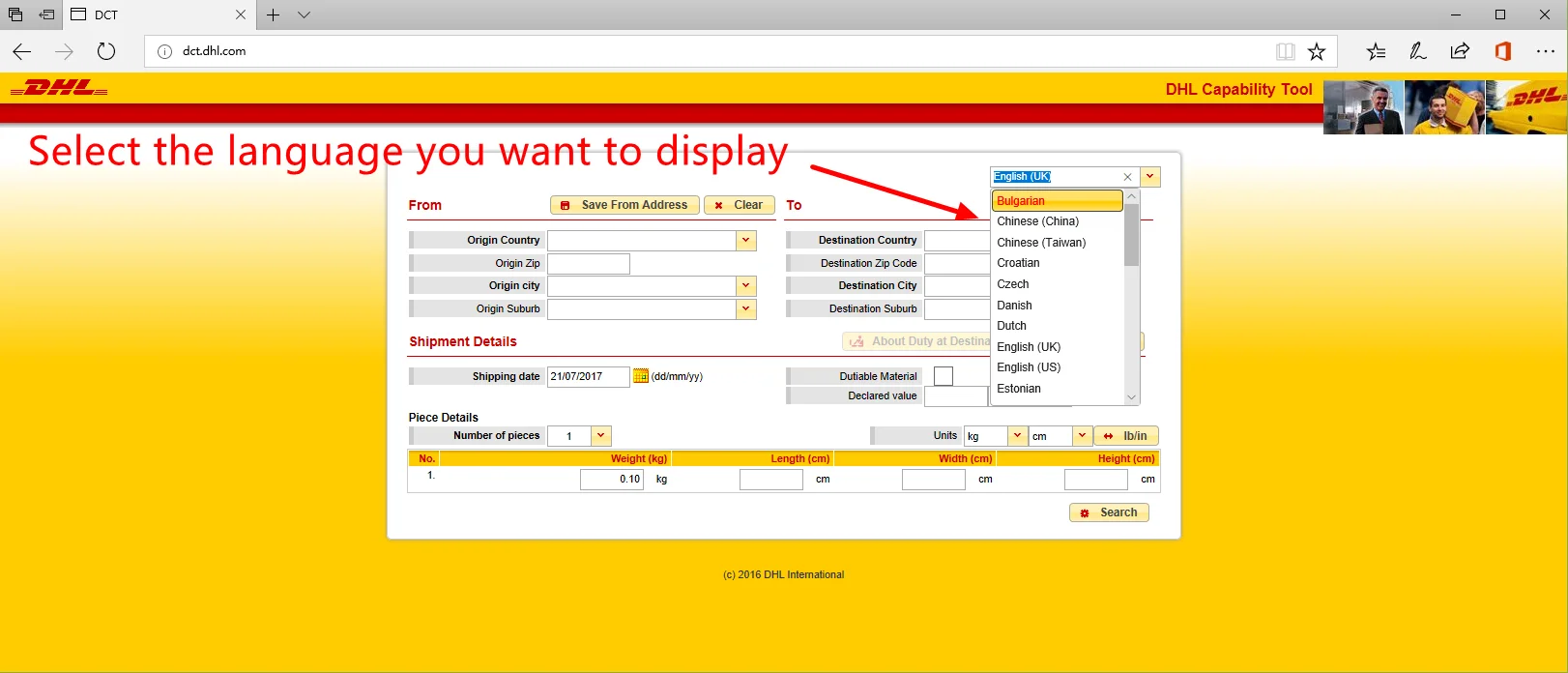Screen dimensions: 1568x673
Task: Refresh the dct.dhl.com page
Action: coord(106,51)
